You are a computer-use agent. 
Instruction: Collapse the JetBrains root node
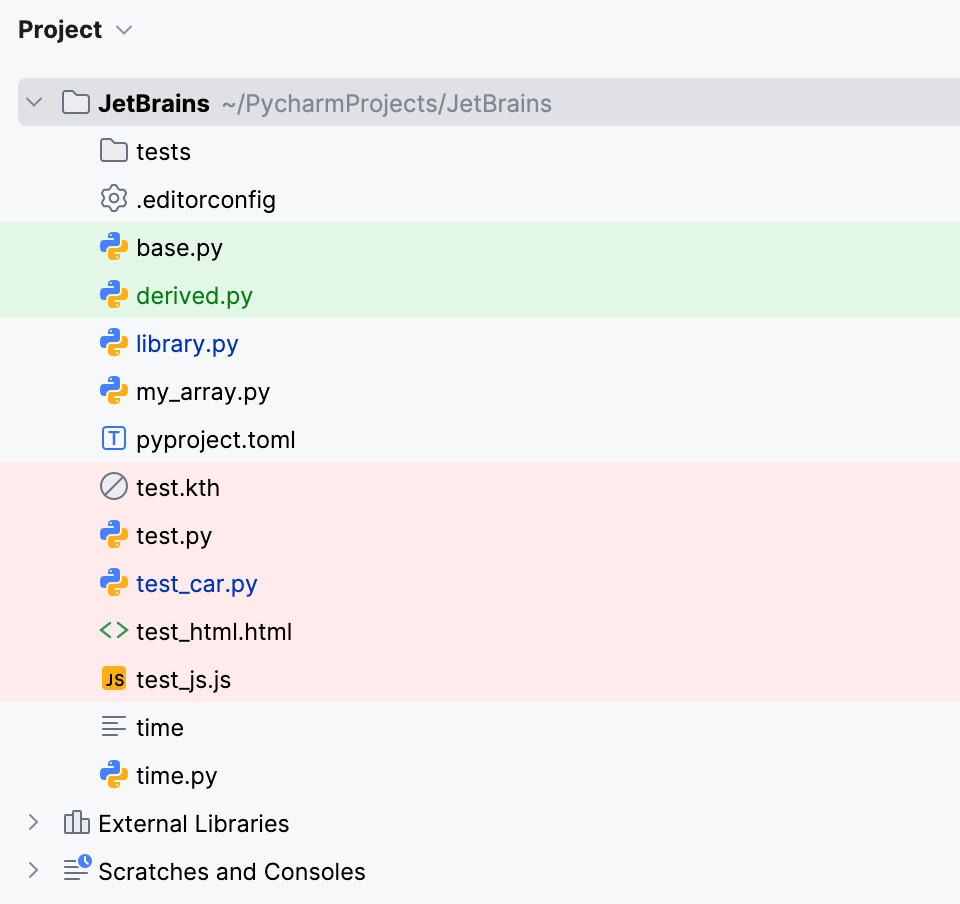[x=33, y=102]
